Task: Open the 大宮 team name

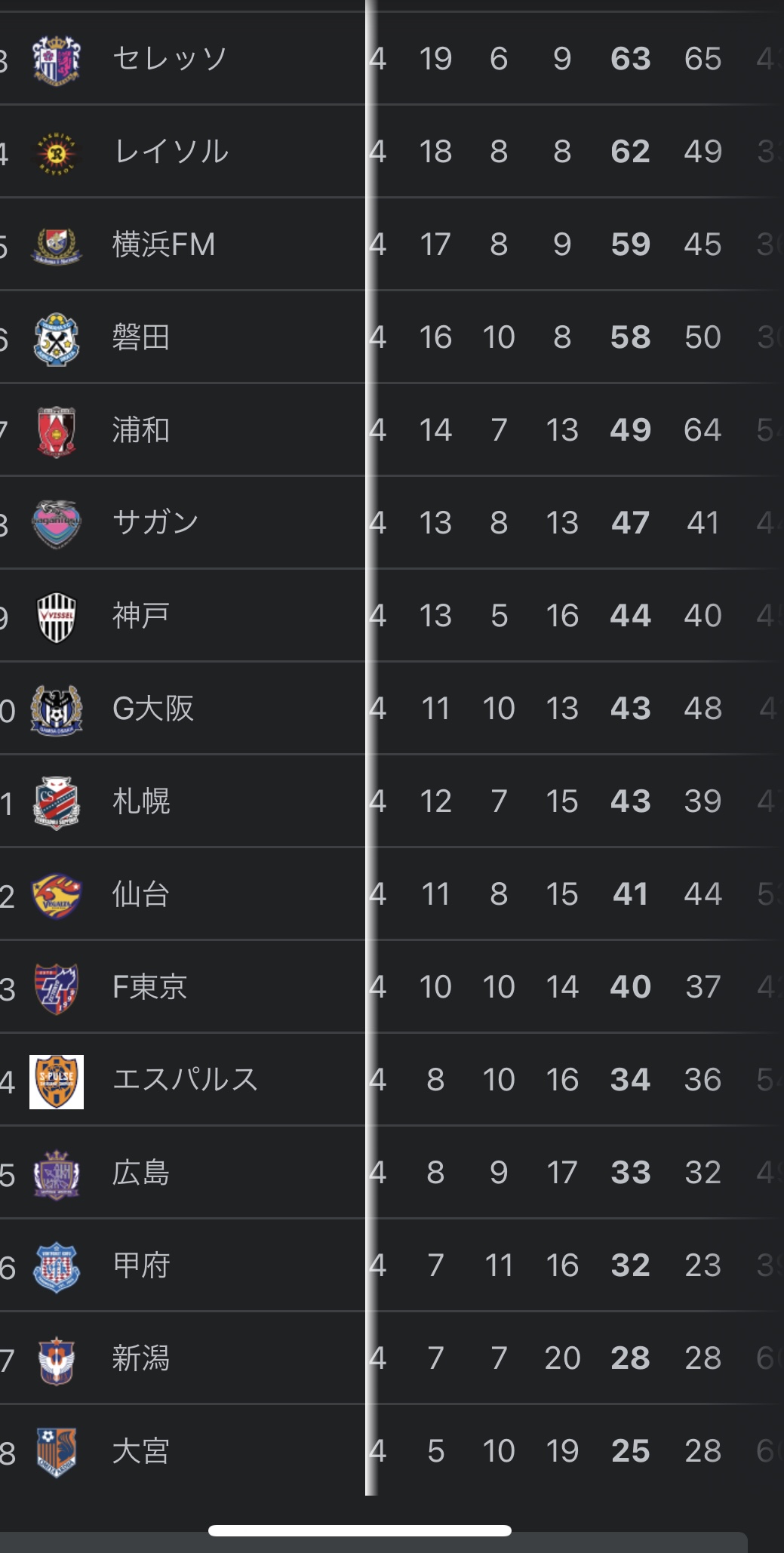Action: (x=141, y=1451)
